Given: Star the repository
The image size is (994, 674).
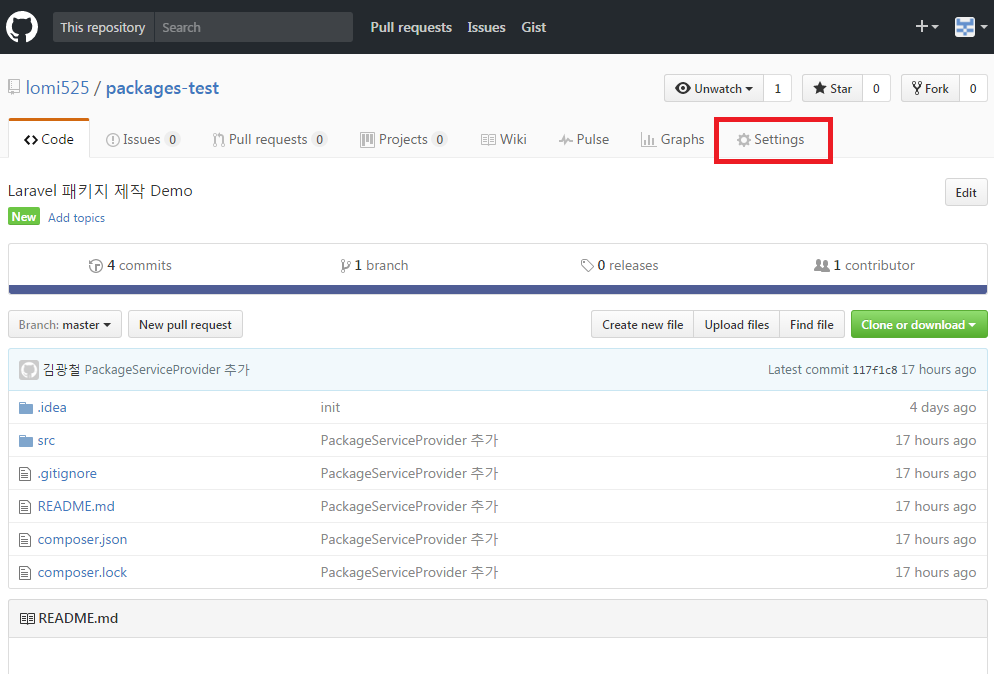Looking at the screenshot, I should [x=832, y=88].
